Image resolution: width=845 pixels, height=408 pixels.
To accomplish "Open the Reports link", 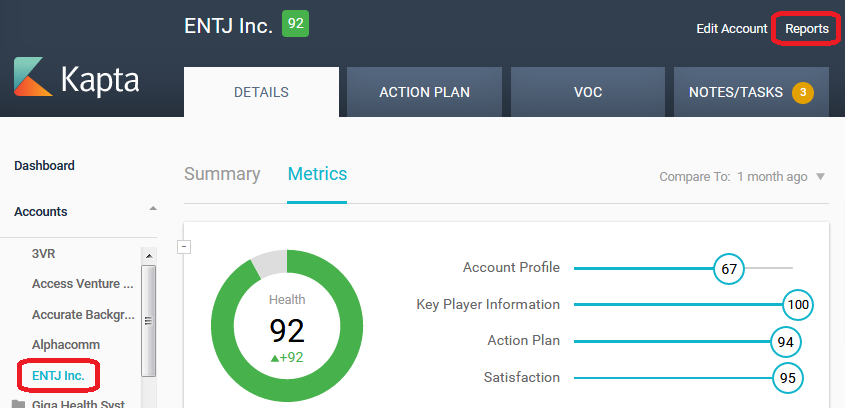I will coord(807,29).
